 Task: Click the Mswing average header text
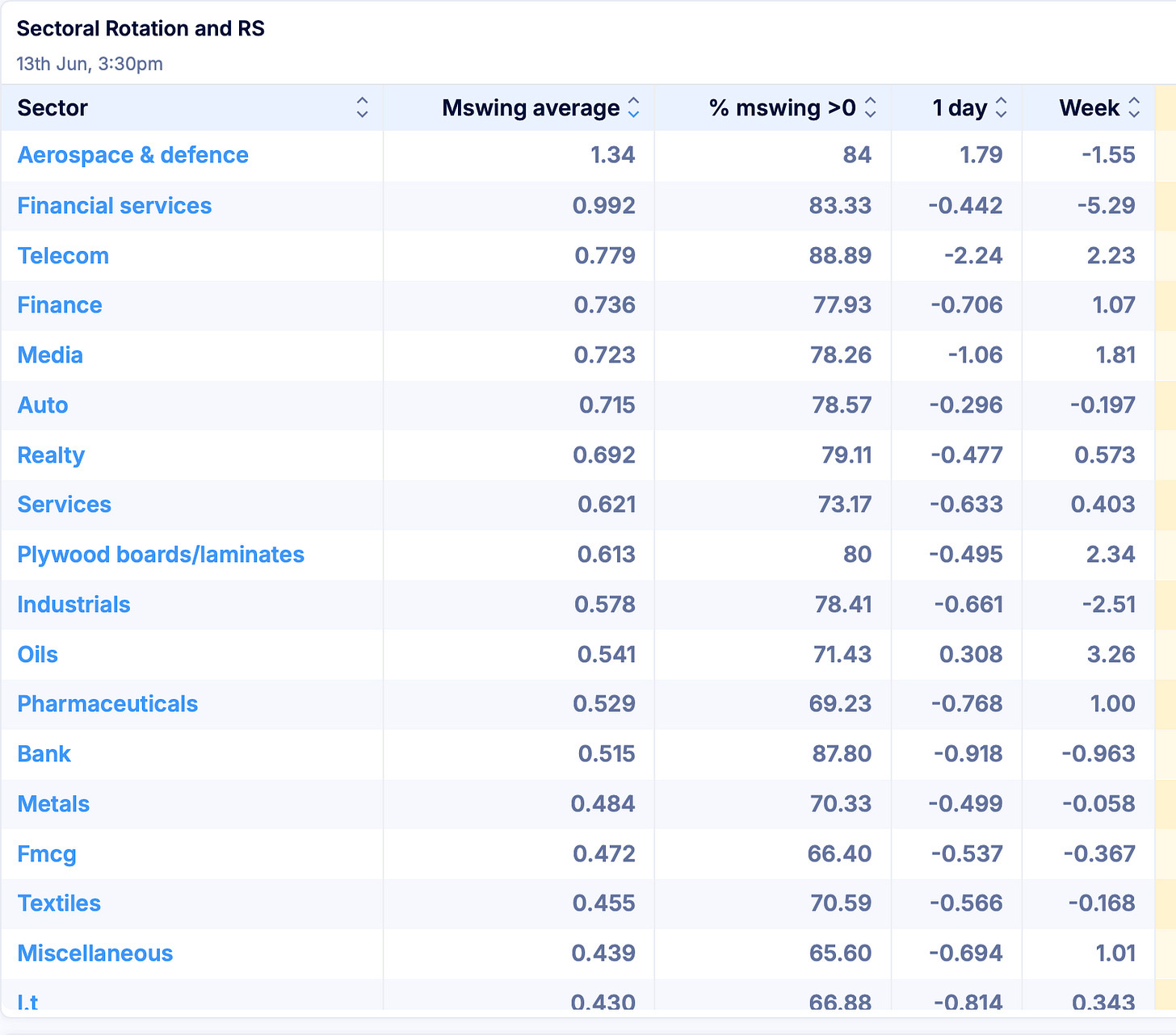531,108
